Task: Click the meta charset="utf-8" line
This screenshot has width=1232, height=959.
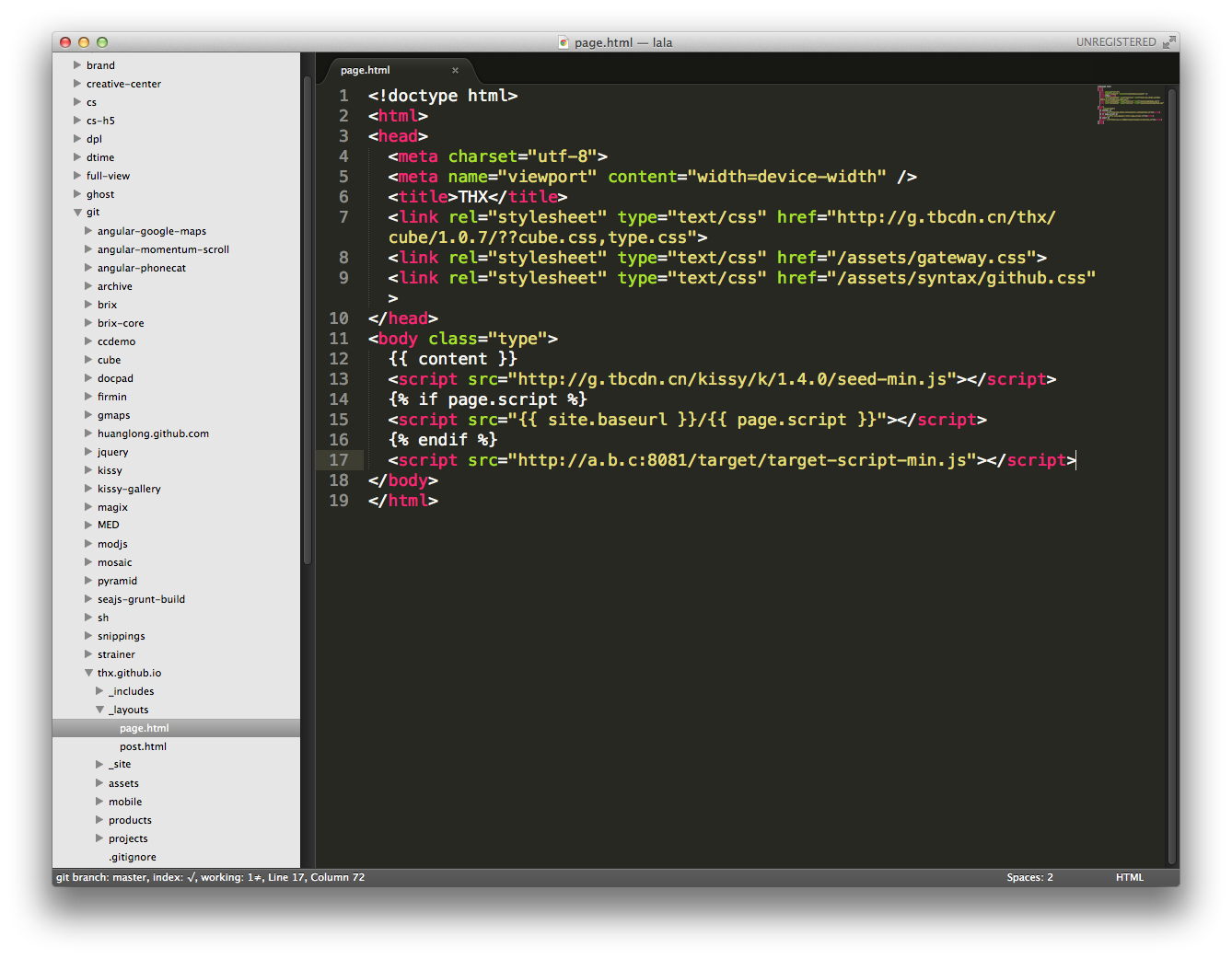Action: (498, 156)
